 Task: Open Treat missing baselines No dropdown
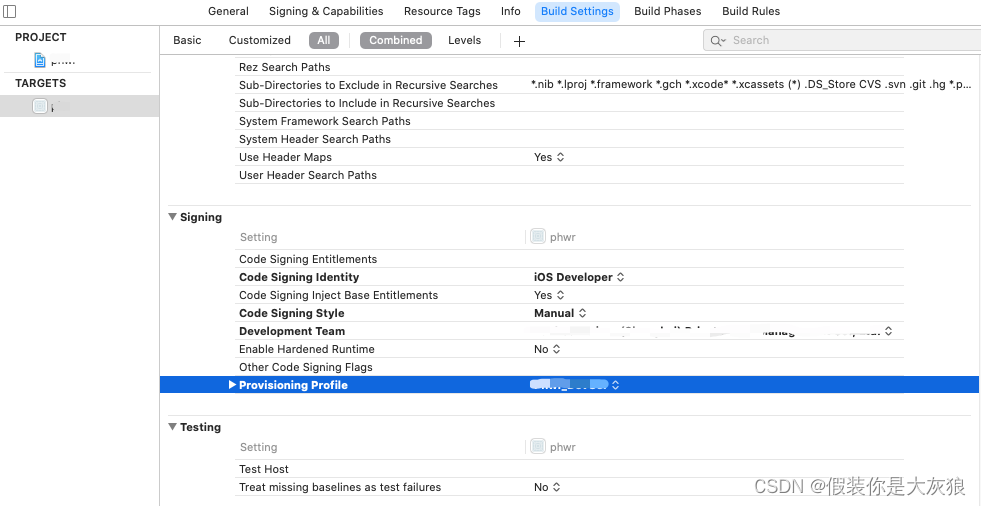(x=547, y=487)
